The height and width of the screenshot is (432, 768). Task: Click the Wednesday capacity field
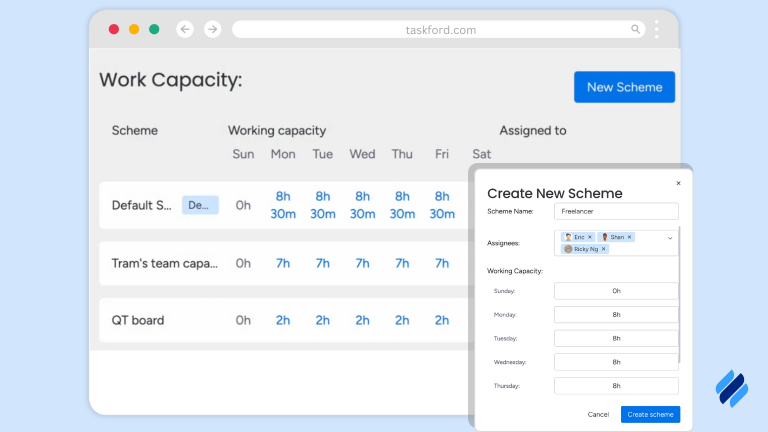tap(616, 362)
